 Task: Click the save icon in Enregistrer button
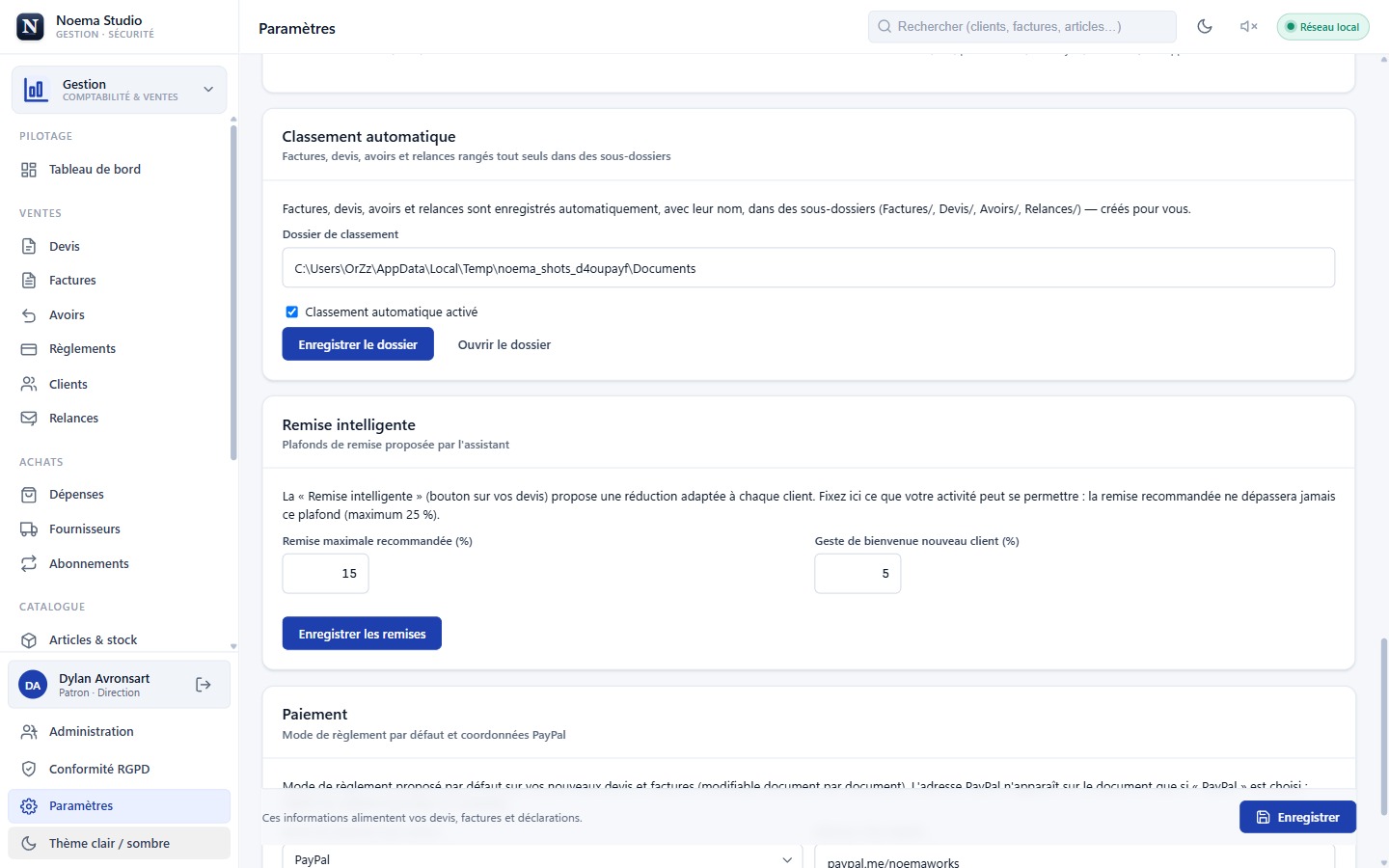point(1264,817)
